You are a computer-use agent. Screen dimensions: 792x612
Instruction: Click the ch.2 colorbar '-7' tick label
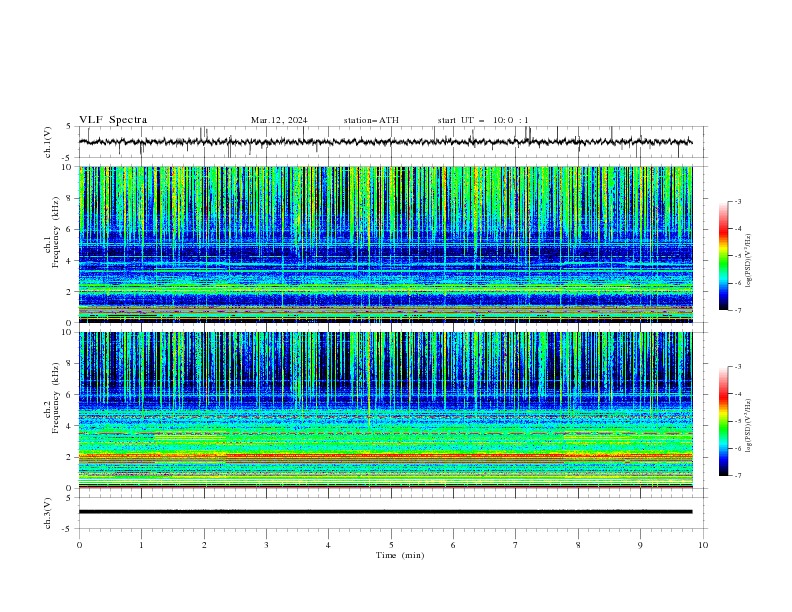point(737,476)
